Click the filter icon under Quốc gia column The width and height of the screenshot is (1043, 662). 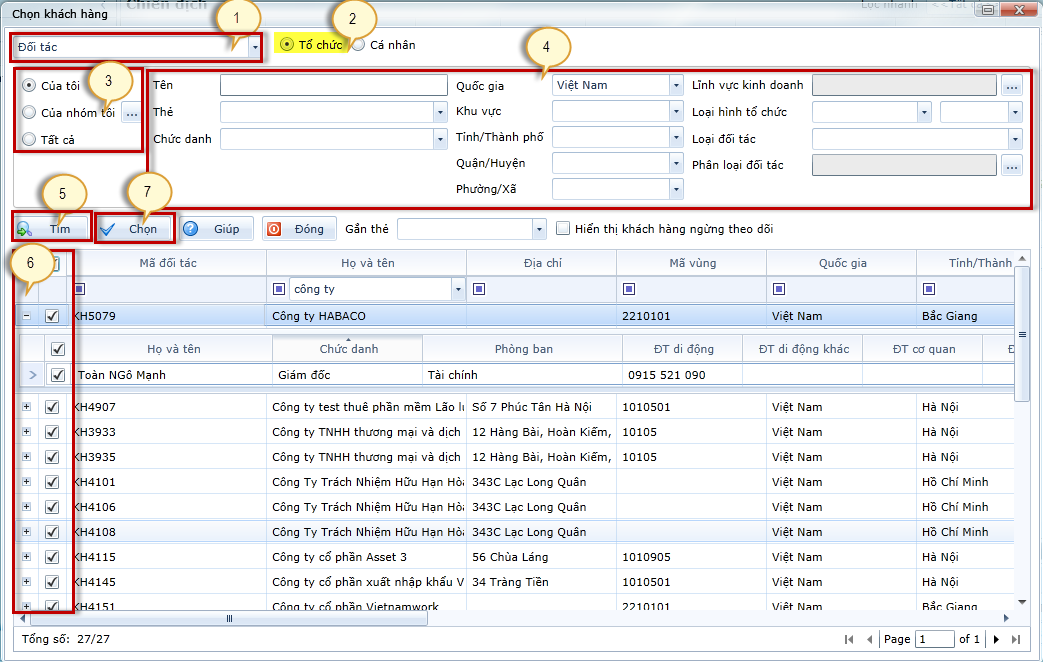click(777, 290)
